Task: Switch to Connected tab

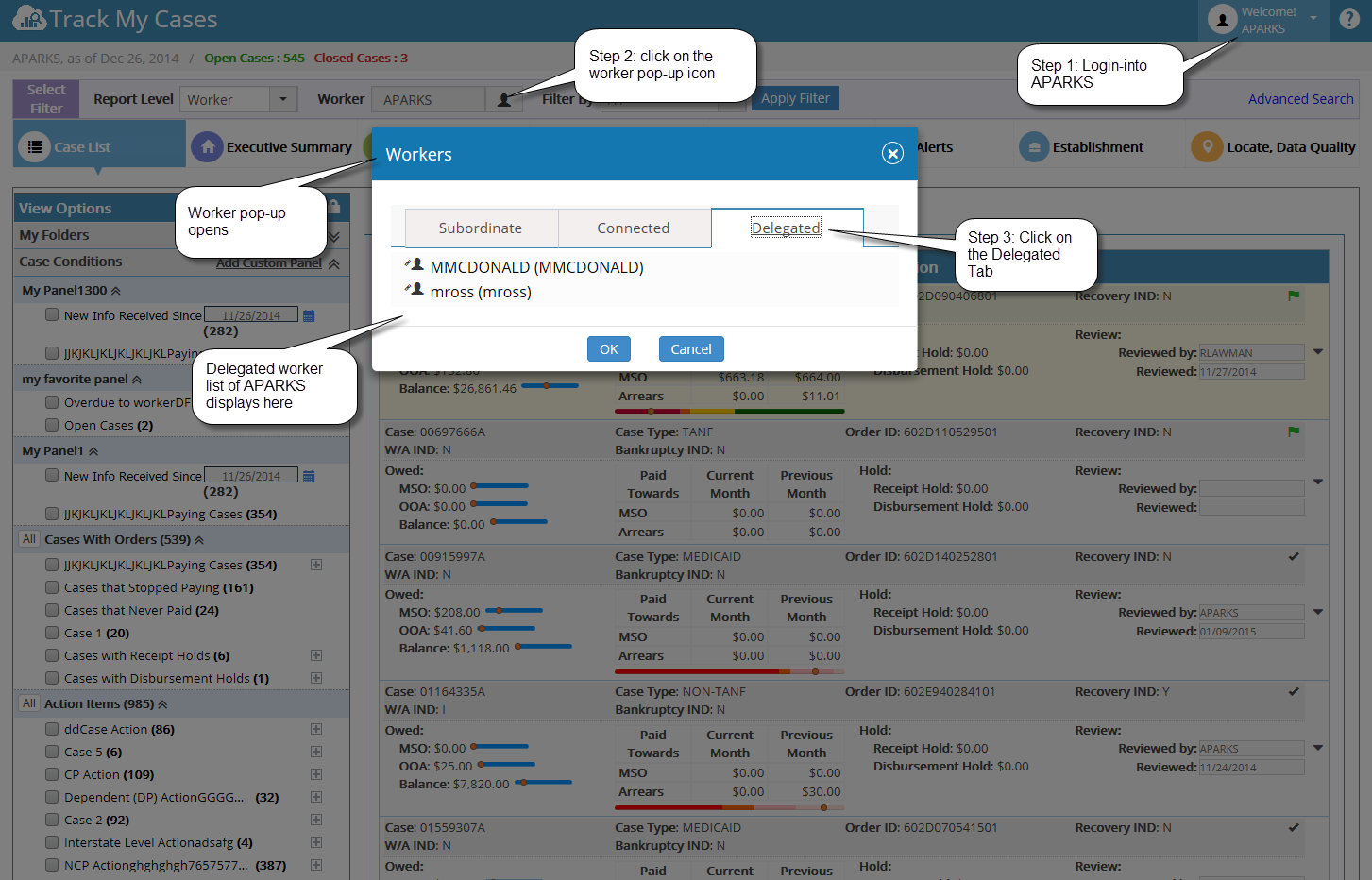Action: (635, 228)
